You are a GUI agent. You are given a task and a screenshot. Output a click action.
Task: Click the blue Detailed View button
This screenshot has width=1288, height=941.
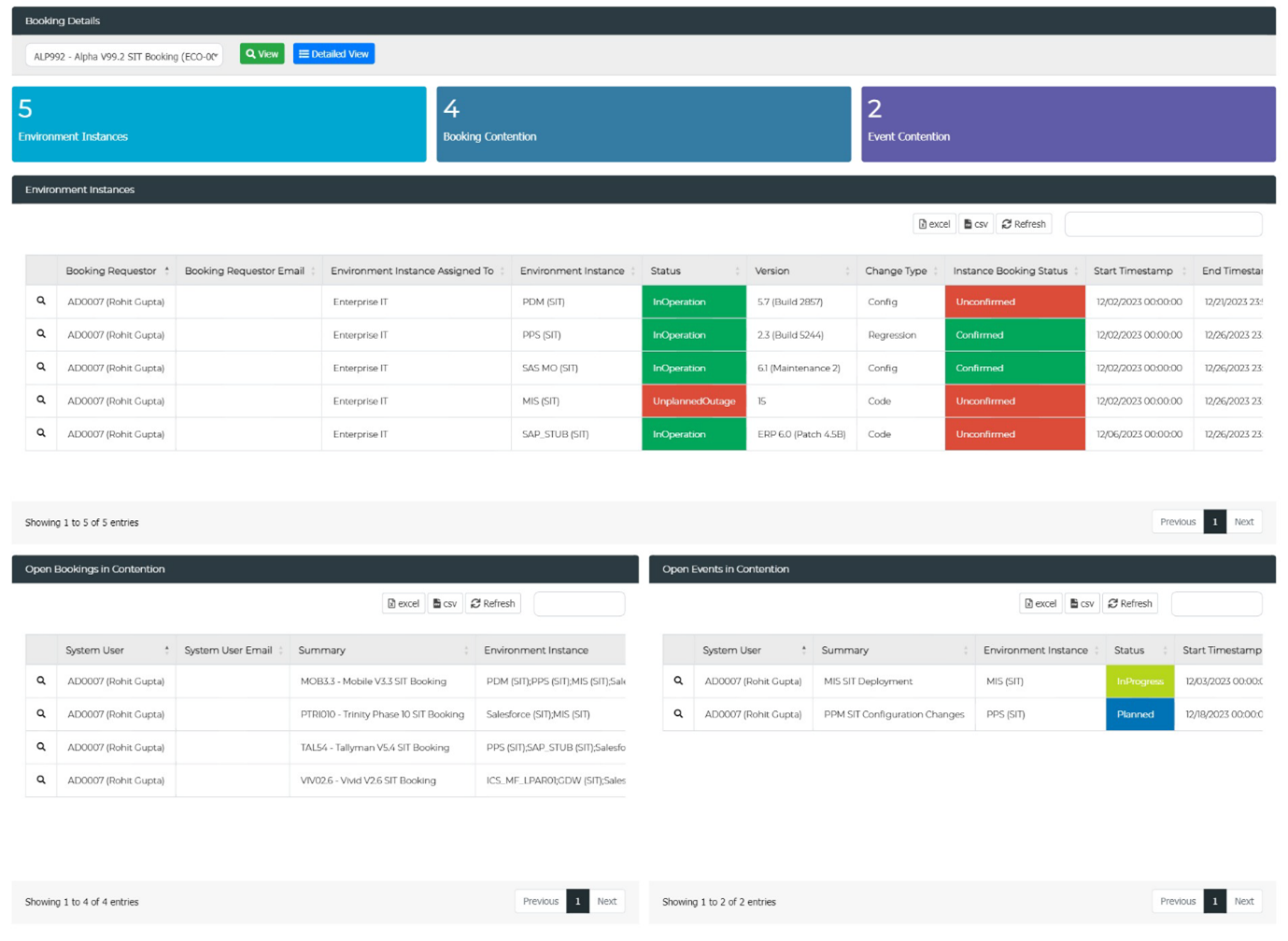333,54
